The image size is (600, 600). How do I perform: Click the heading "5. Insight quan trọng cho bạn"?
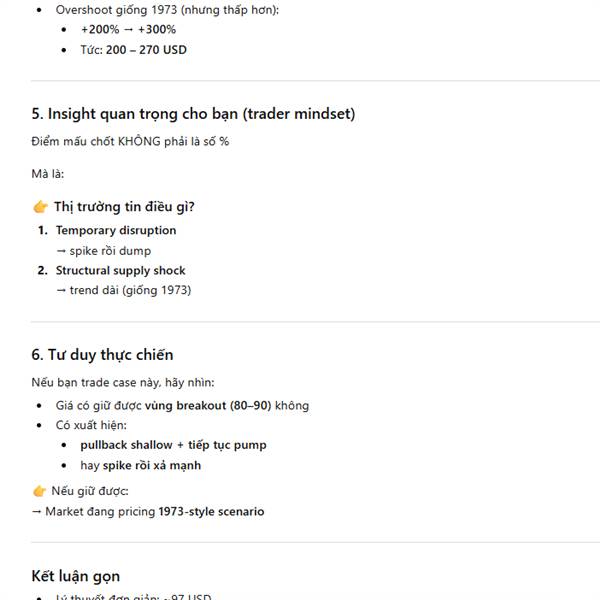193,114
